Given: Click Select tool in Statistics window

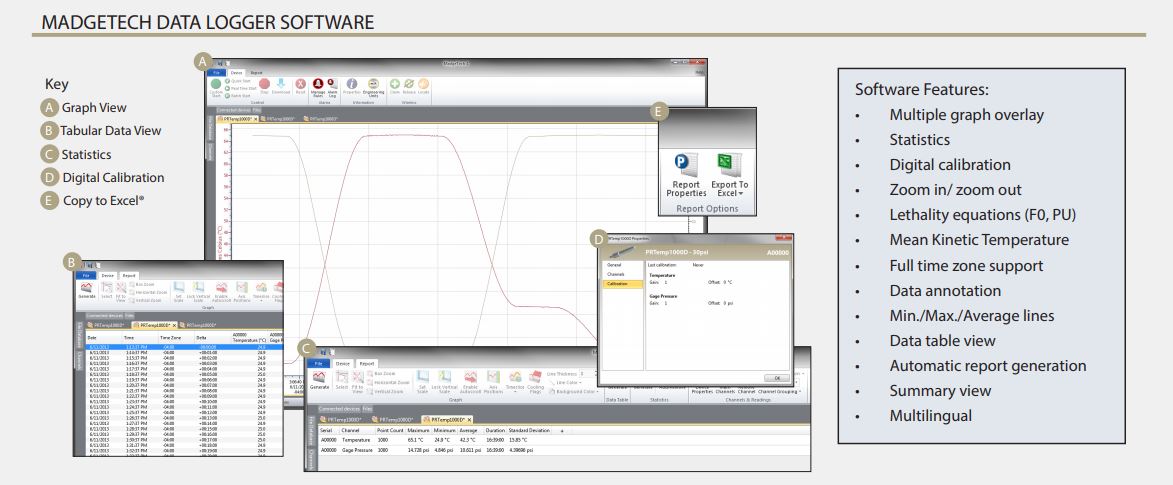Looking at the screenshot, I should pos(342,377).
